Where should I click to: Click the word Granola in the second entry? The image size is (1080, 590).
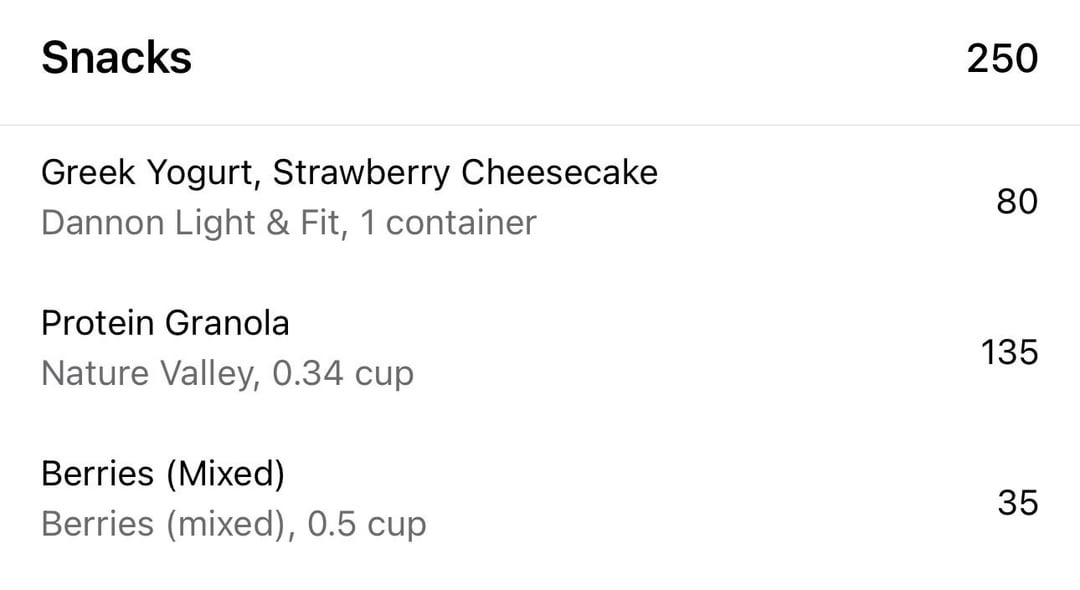click(227, 323)
